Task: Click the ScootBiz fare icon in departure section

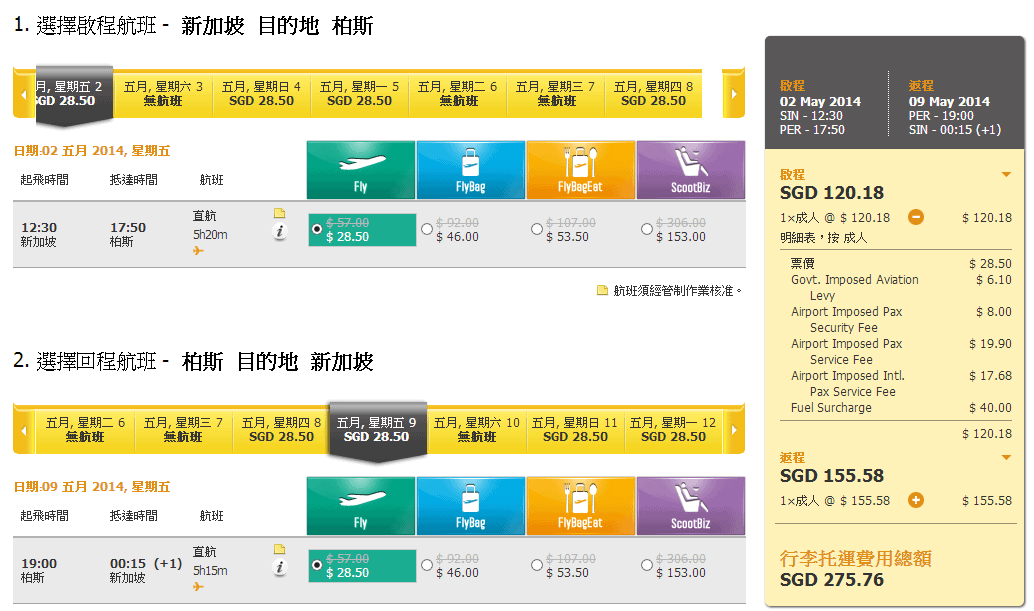Action: [x=690, y=169]
